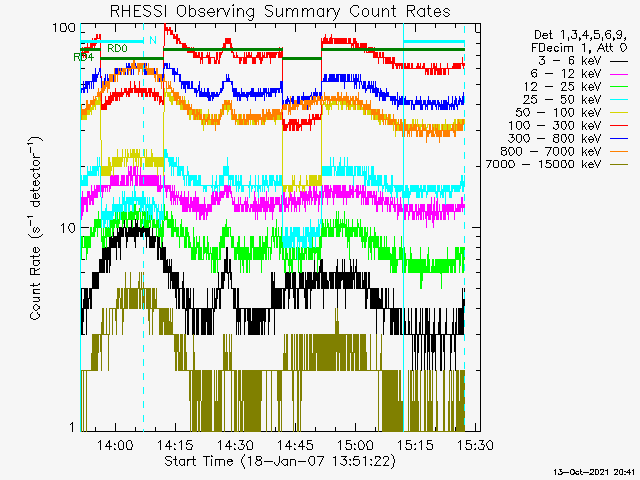This screenshot has width=640, height=480.
Task: Click the 'Count Rate (s-1 detector-1)' axis title
Action: 36,228
